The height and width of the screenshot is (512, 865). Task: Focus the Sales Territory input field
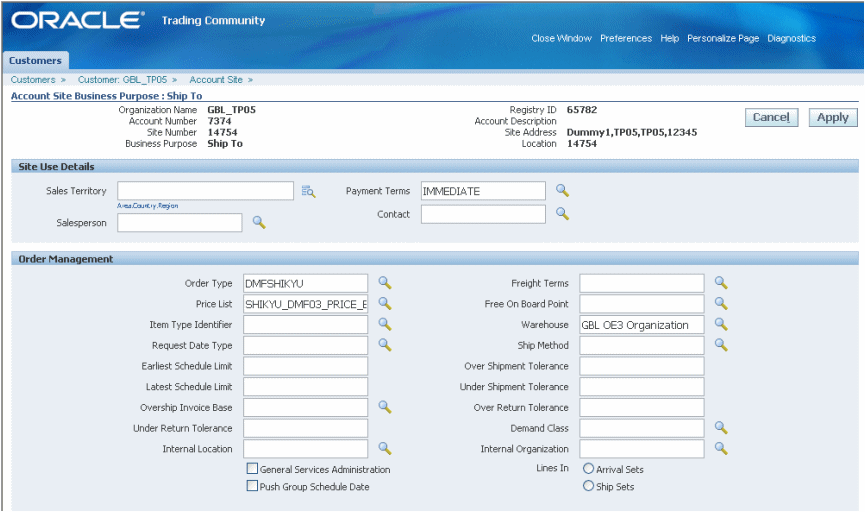click(205, 191)
